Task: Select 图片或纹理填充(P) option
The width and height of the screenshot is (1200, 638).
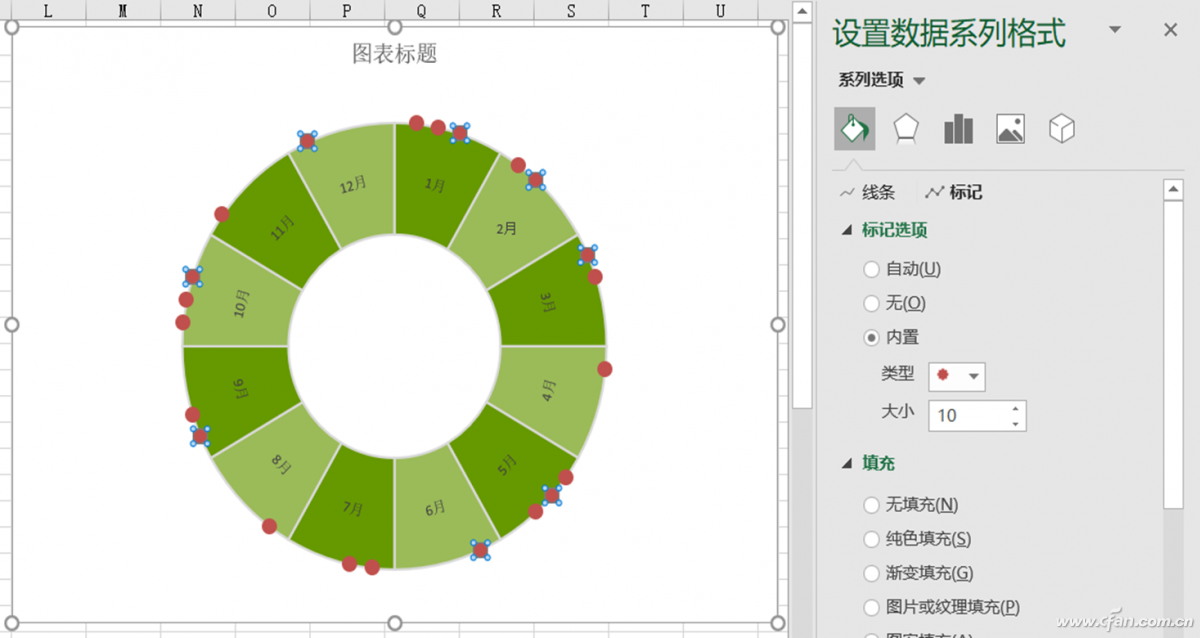Action: tap(942, 607)
